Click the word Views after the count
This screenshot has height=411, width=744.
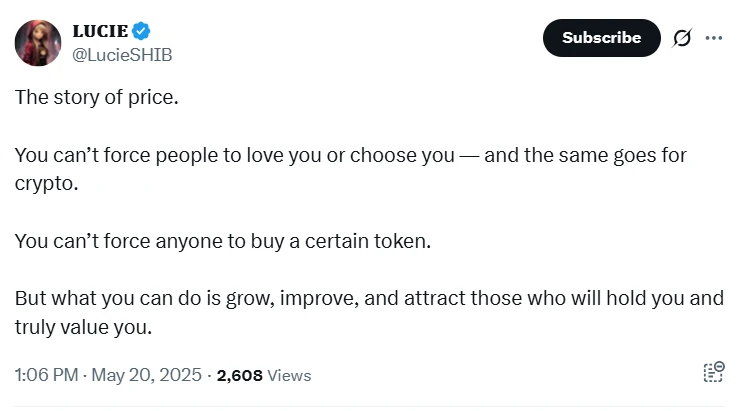coord(289,375)
